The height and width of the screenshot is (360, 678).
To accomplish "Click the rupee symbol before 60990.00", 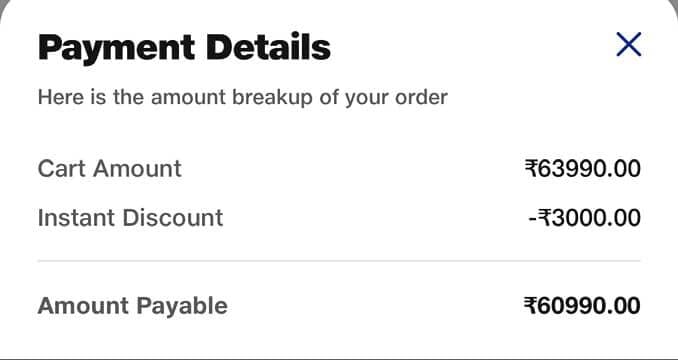I will [531, 306].
